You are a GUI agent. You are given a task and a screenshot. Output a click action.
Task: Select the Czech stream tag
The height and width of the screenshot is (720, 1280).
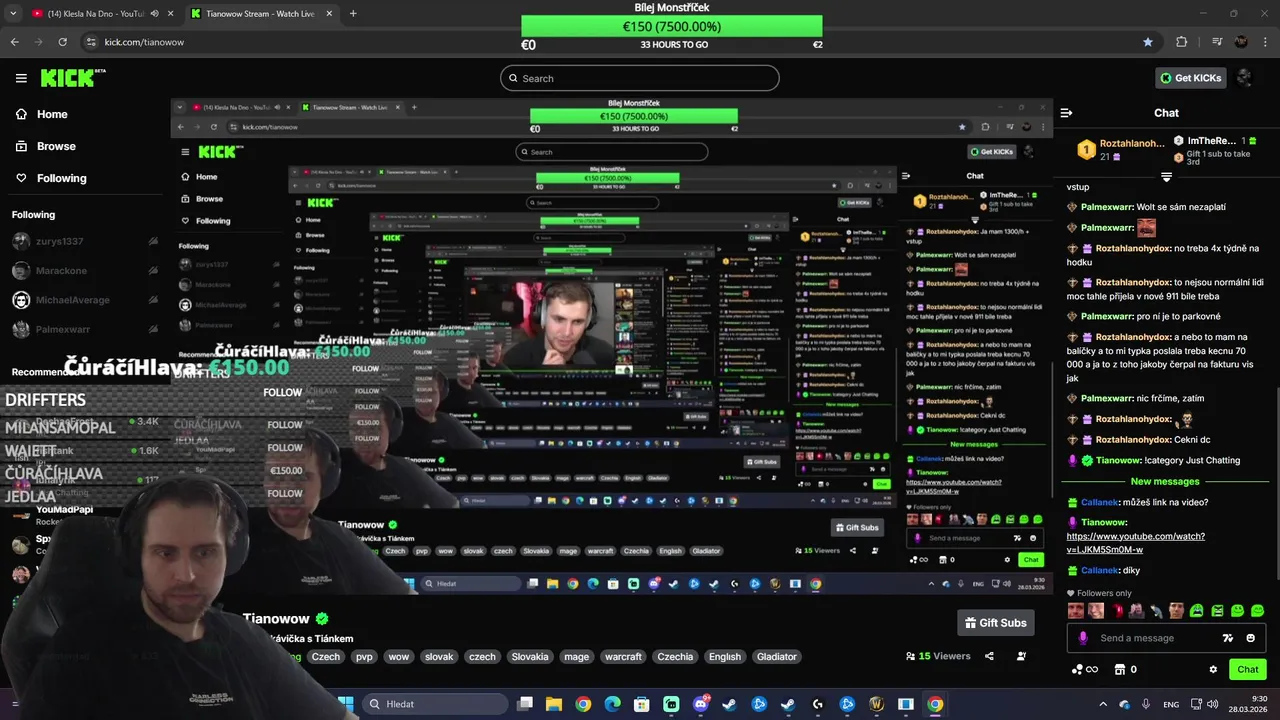(x=326, y=657)
